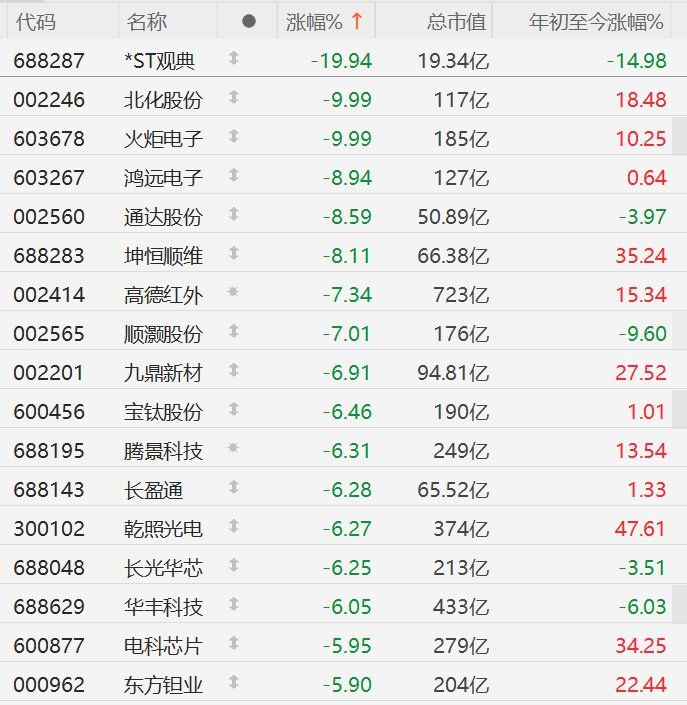Click the pin icon in 北化股份 row
This screenshot has height=705, width=687.
click(233, 97)
